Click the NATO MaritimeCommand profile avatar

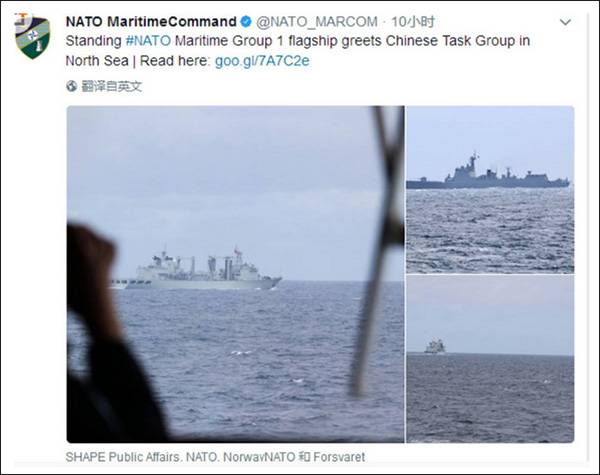click(33, 36)
